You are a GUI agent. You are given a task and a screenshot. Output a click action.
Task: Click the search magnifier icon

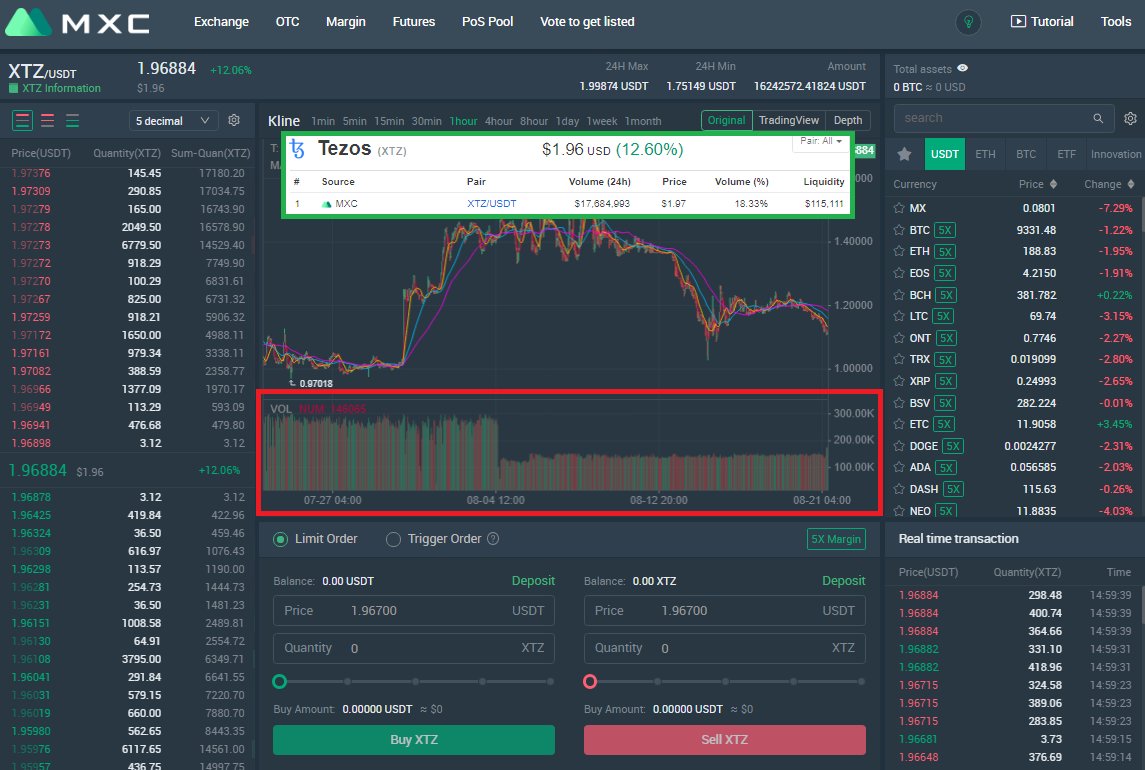click(x=1098, y=118)
